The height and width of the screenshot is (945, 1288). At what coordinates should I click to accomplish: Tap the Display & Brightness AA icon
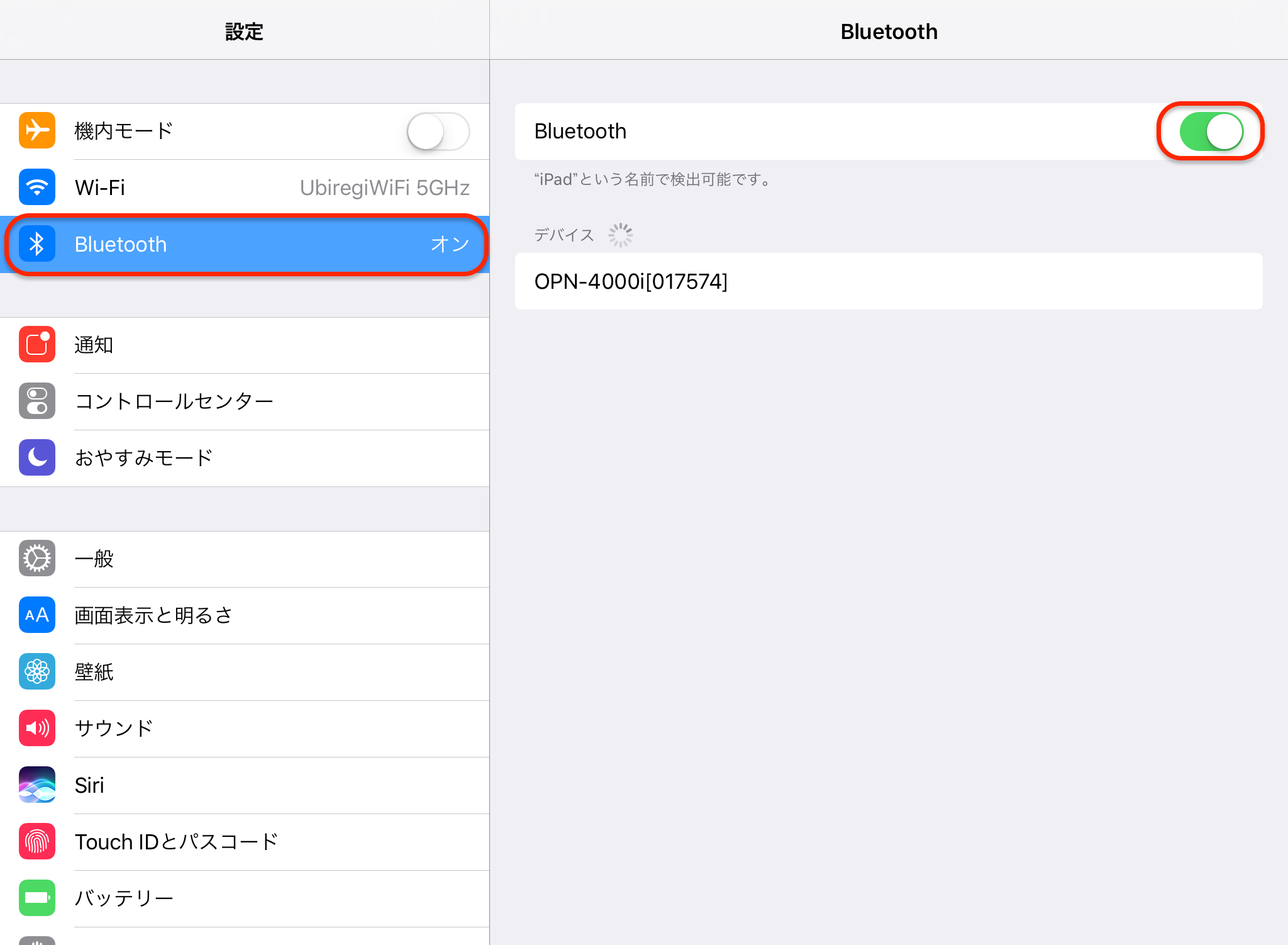point(37,615)
